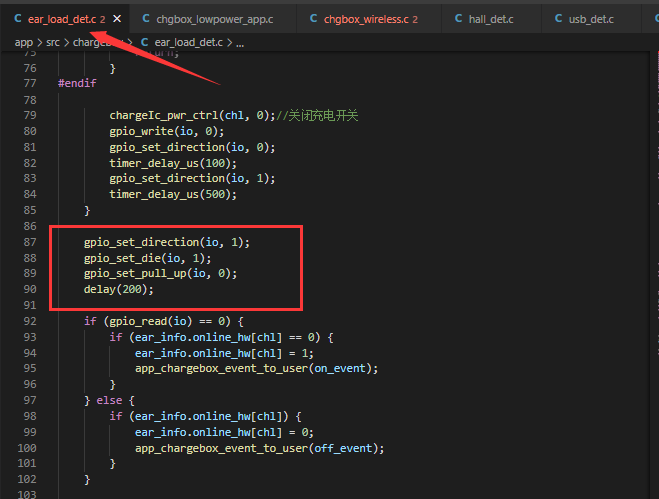Click gpio_set_direction(io, 0) on line 81
The height and width of the screenshot is (499, 659).
[x=192, y=148]
